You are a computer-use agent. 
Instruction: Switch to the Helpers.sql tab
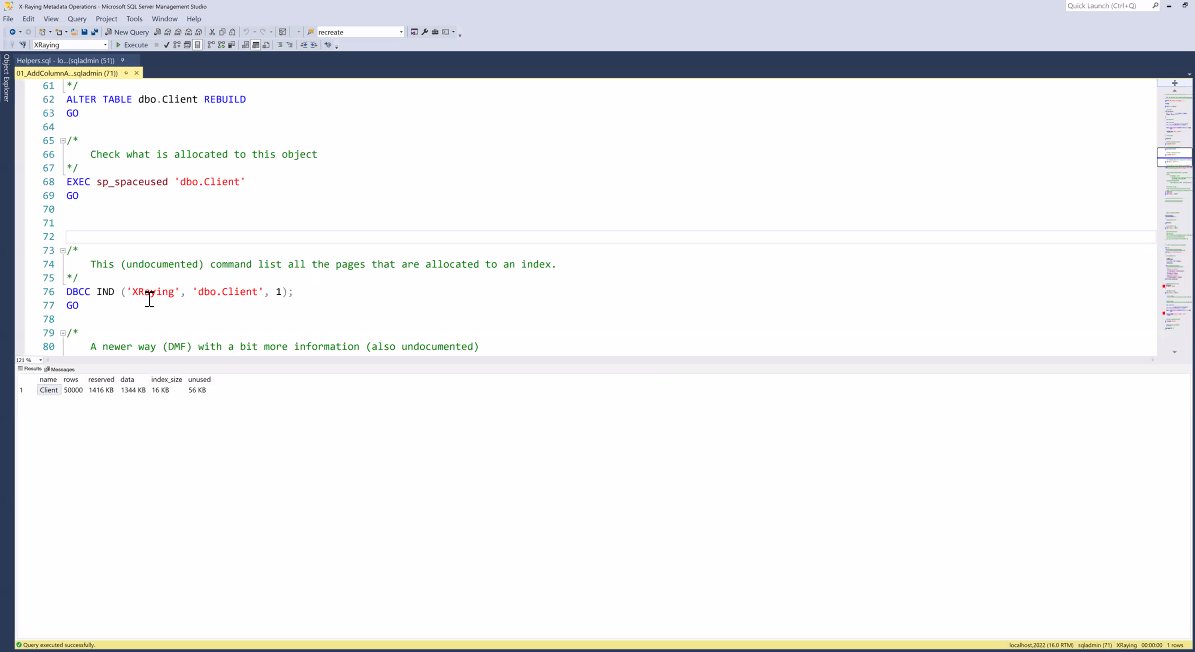(66, 60)
